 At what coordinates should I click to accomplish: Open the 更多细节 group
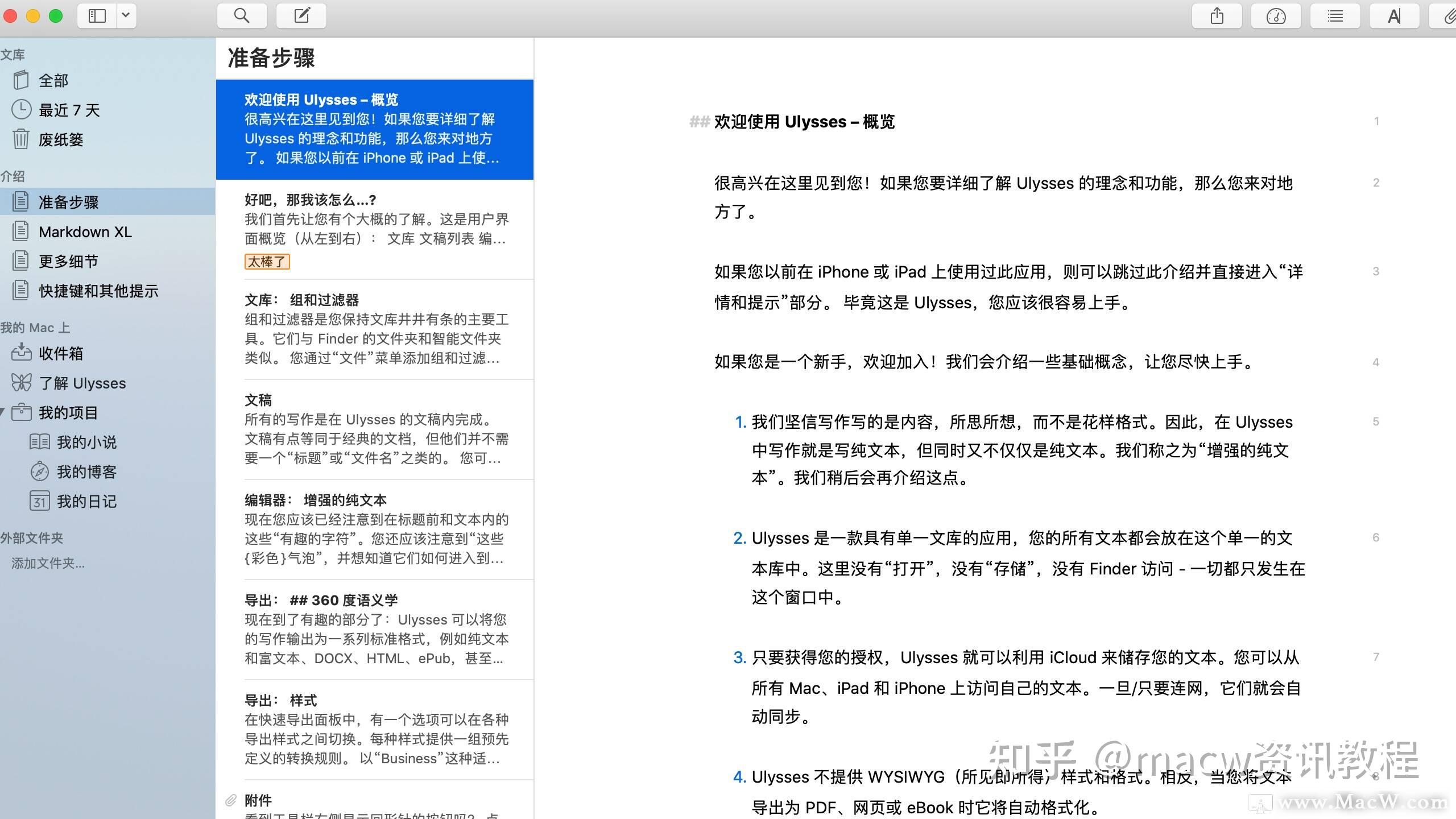[x=107, y=261]
